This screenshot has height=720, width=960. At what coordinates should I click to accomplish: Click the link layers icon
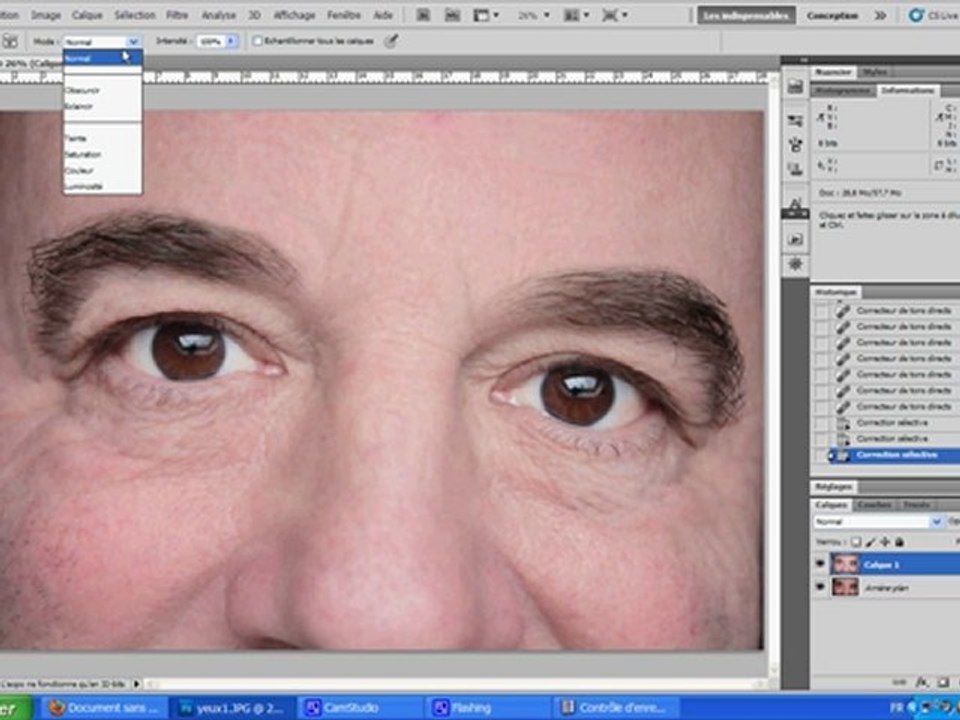coord(900,681)
